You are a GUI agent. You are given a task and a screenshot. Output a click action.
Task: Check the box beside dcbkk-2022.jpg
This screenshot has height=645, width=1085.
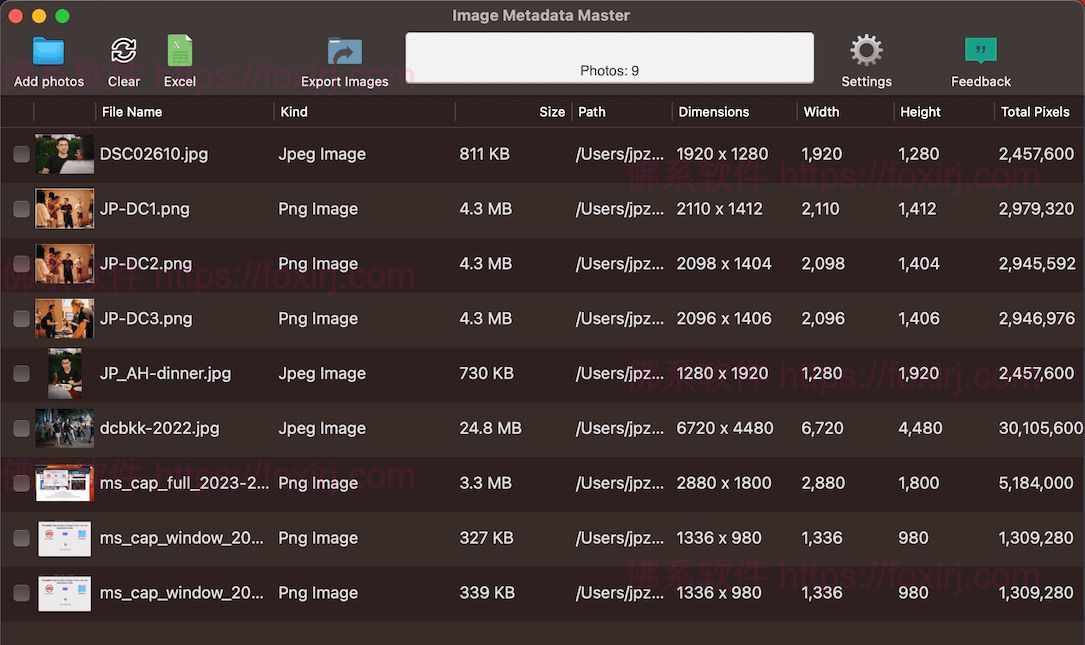click(x=21, y=428)
